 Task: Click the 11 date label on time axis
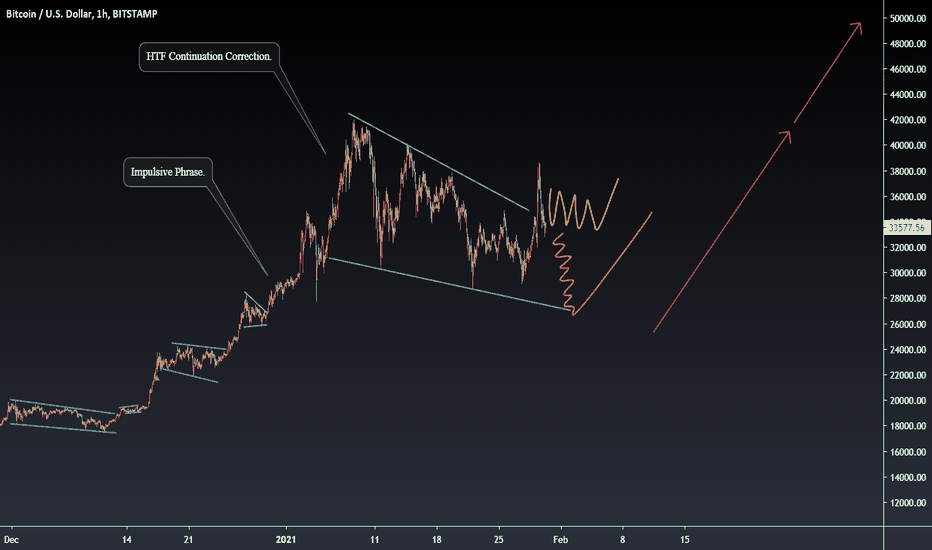tap(374, 540)
